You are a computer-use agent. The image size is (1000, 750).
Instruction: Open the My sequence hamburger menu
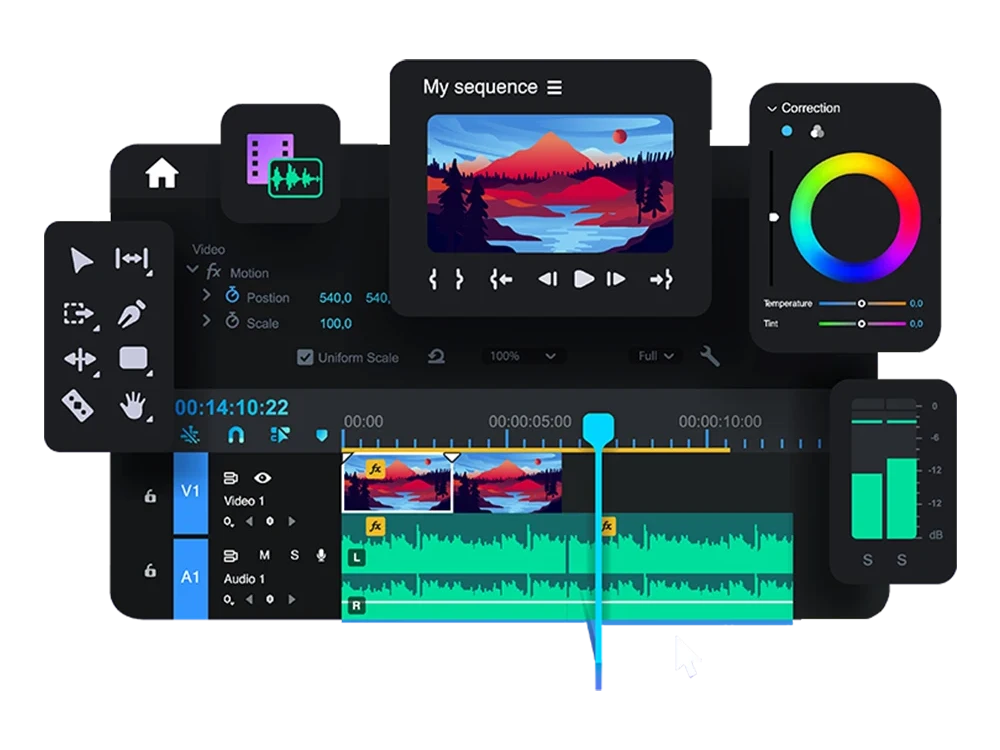(x=554, y=88)
